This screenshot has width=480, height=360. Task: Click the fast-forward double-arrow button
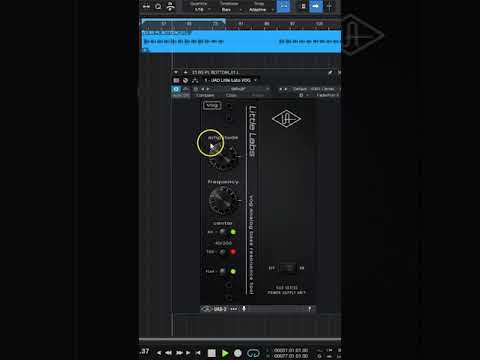(x=179, y=353)
